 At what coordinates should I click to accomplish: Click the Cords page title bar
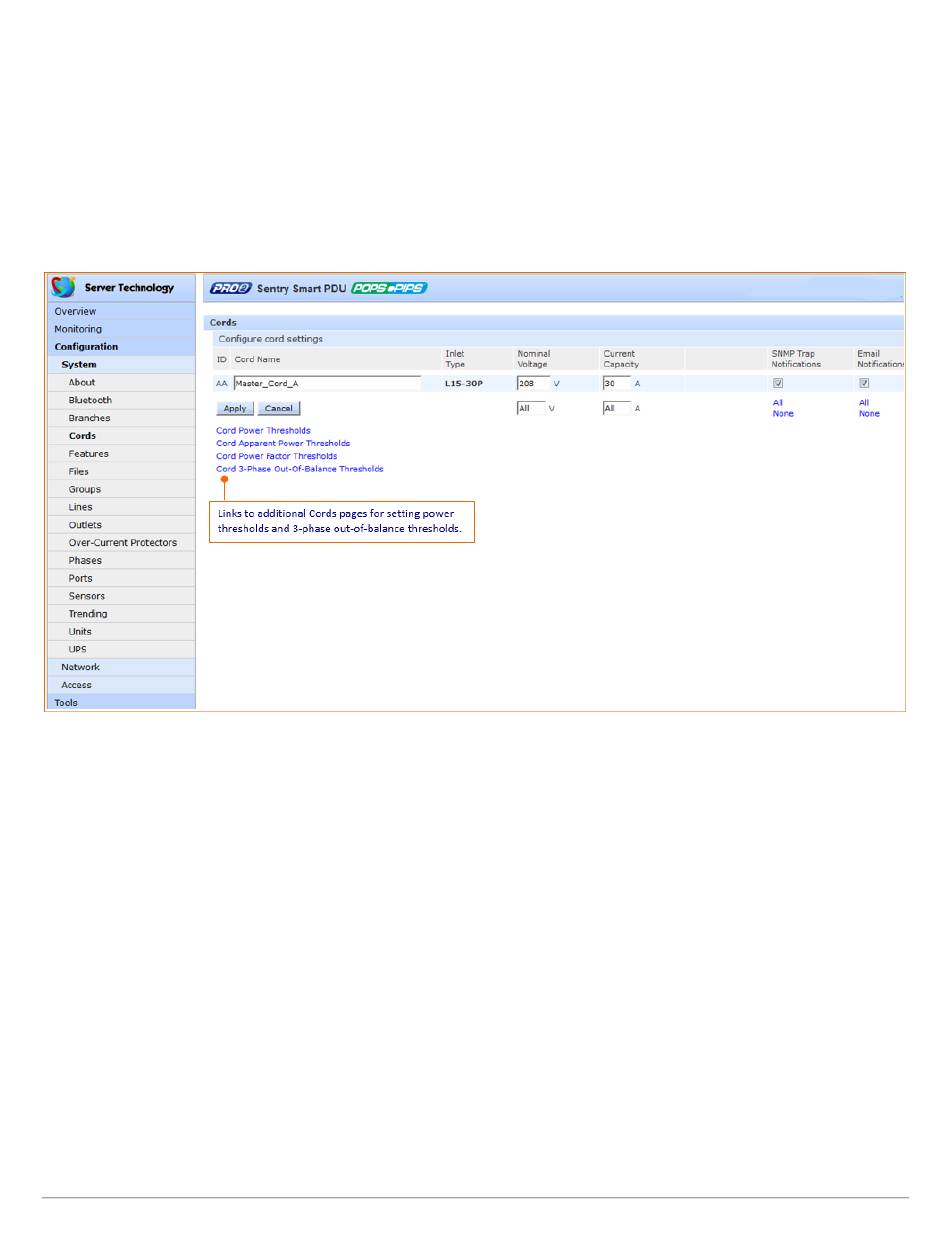point(555,322)
